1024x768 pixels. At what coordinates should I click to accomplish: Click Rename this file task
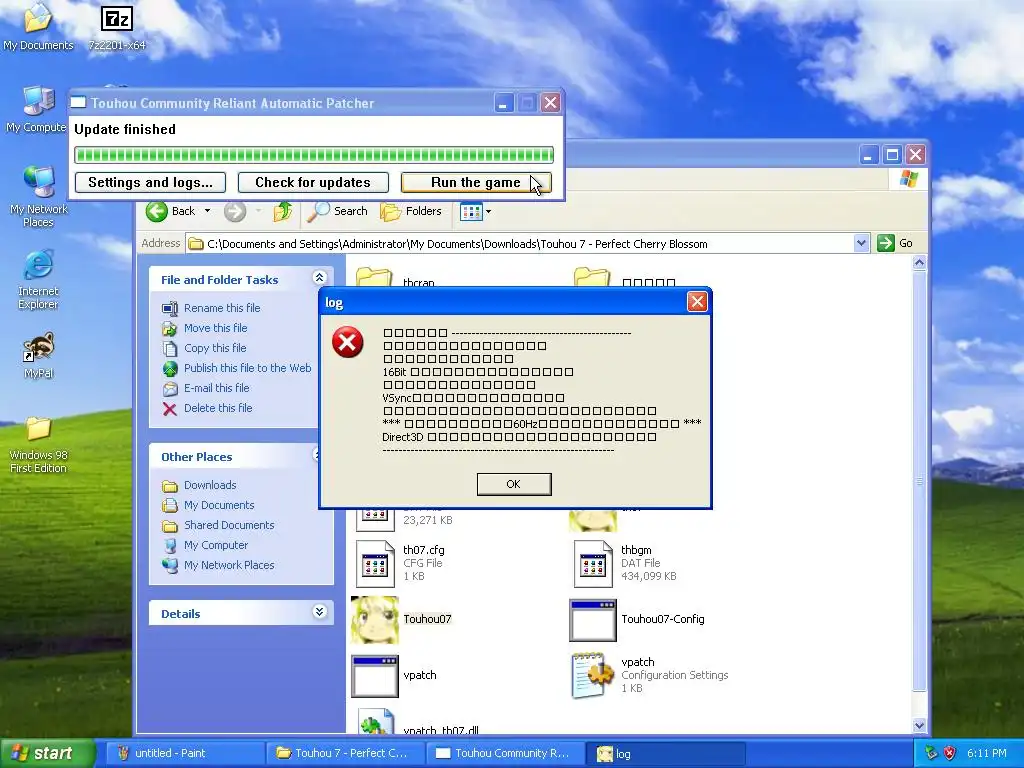(x=222, y=308)
